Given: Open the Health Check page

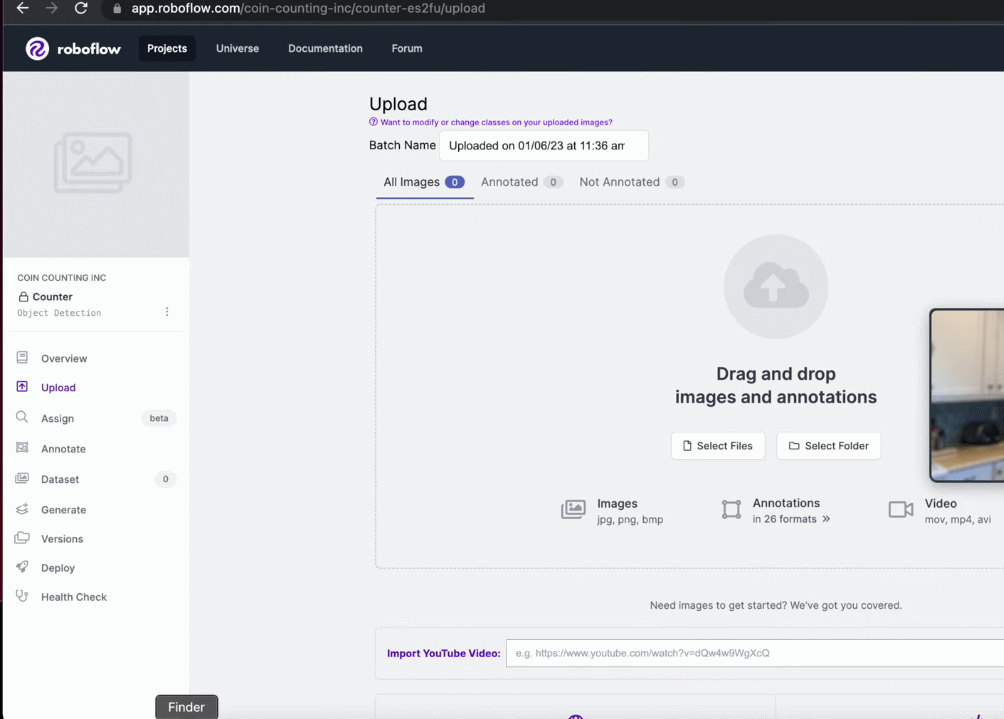Looking at the screenshot, I should pyautogui.click(x=74, y=597).
